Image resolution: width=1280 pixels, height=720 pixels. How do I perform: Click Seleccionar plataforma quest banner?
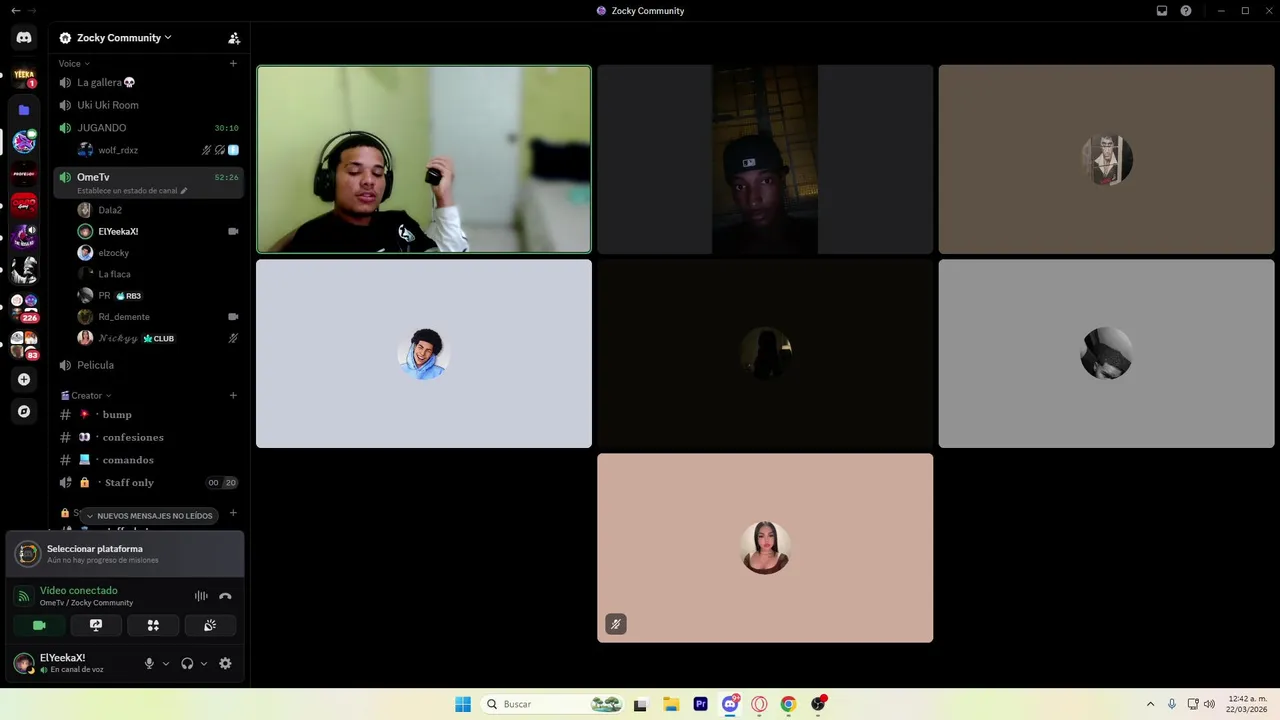tap(125, 554)
